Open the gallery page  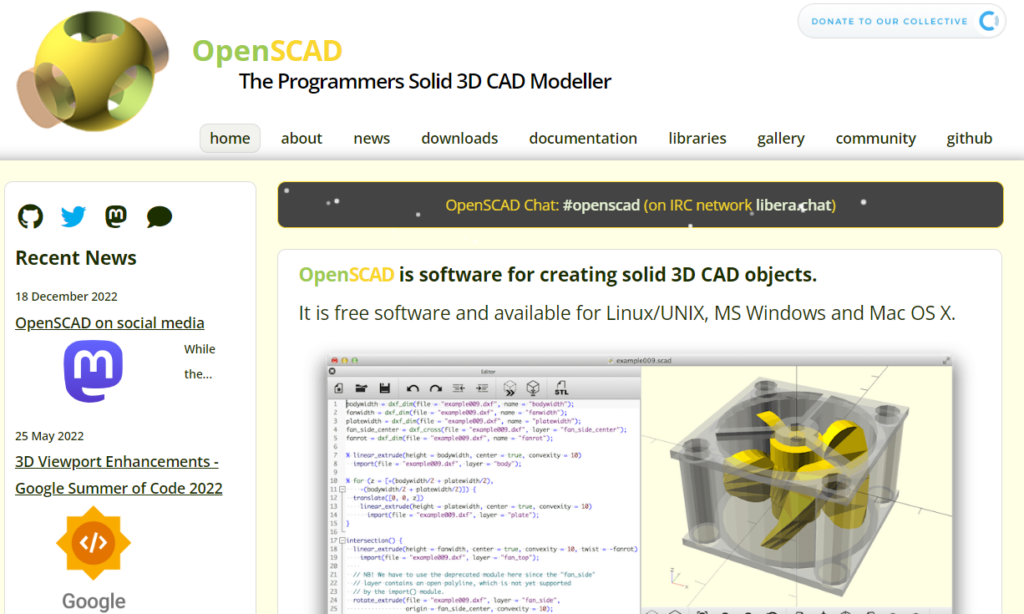[x=780, y=138]
